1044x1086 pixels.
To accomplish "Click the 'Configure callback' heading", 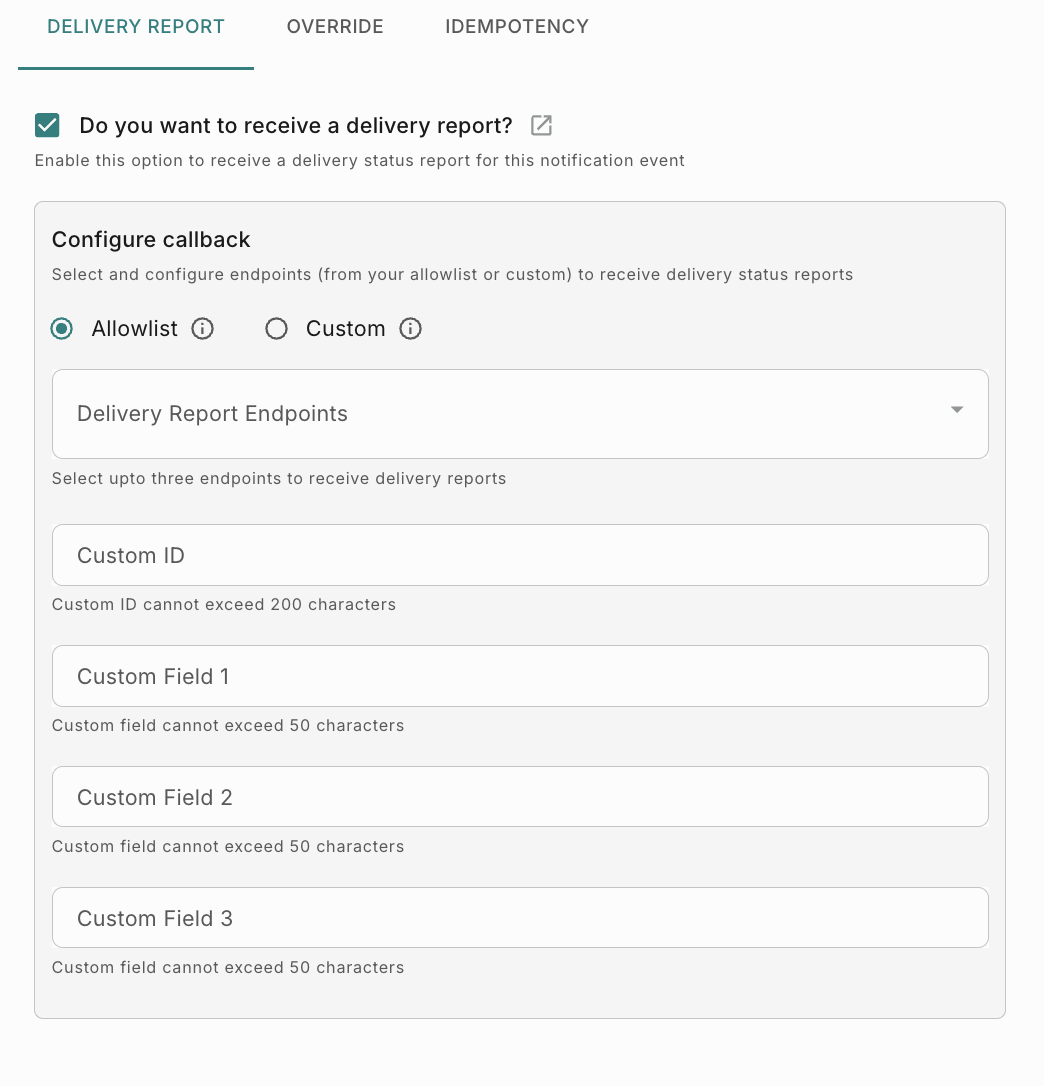I will point(151,240).
